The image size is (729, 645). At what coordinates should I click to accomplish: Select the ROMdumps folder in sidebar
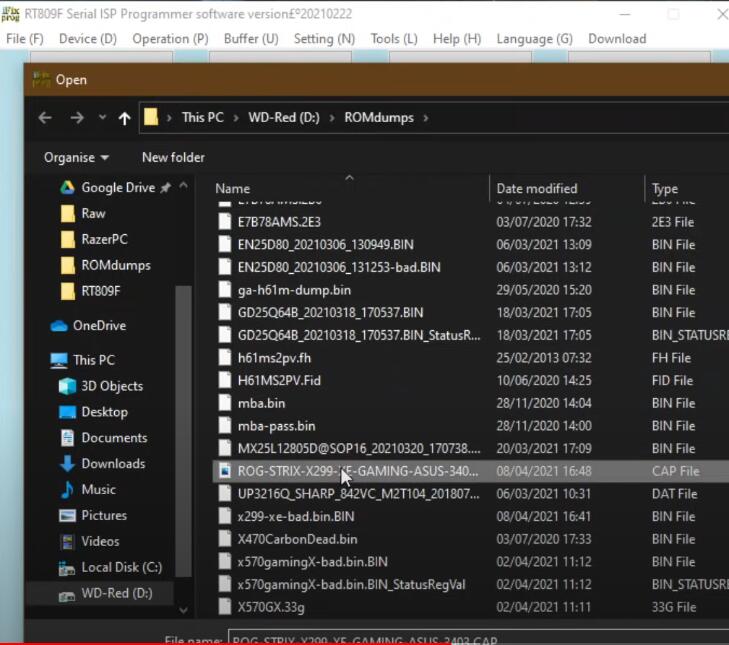[x=106, y=265]
